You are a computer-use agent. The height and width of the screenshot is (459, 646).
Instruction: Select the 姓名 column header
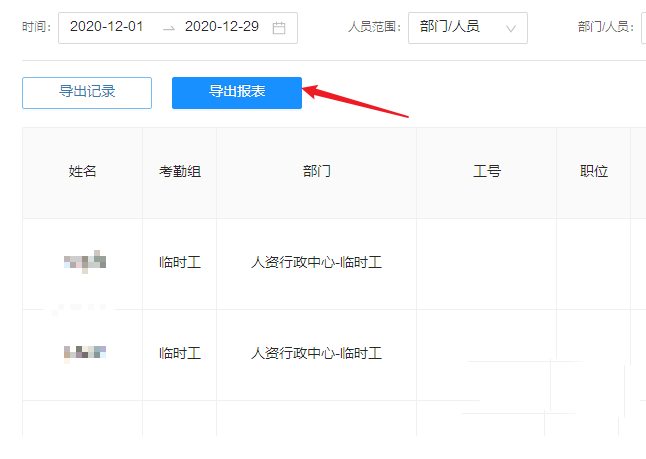(82, 171)
